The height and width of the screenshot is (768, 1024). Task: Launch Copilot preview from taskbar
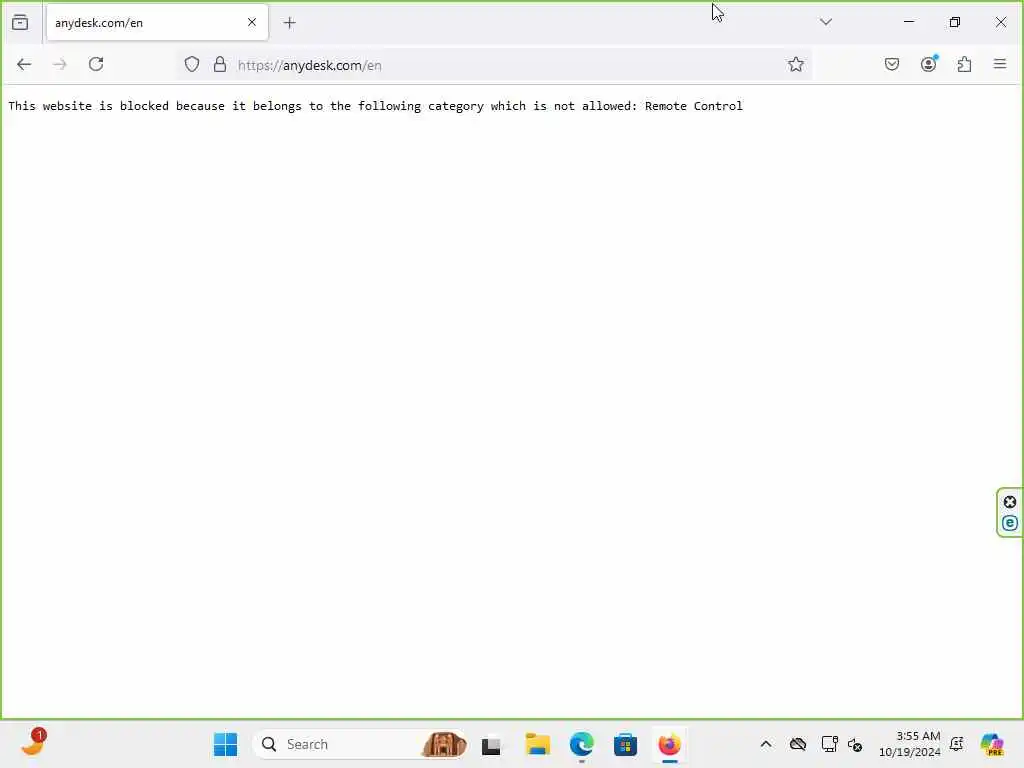(992, 744)
